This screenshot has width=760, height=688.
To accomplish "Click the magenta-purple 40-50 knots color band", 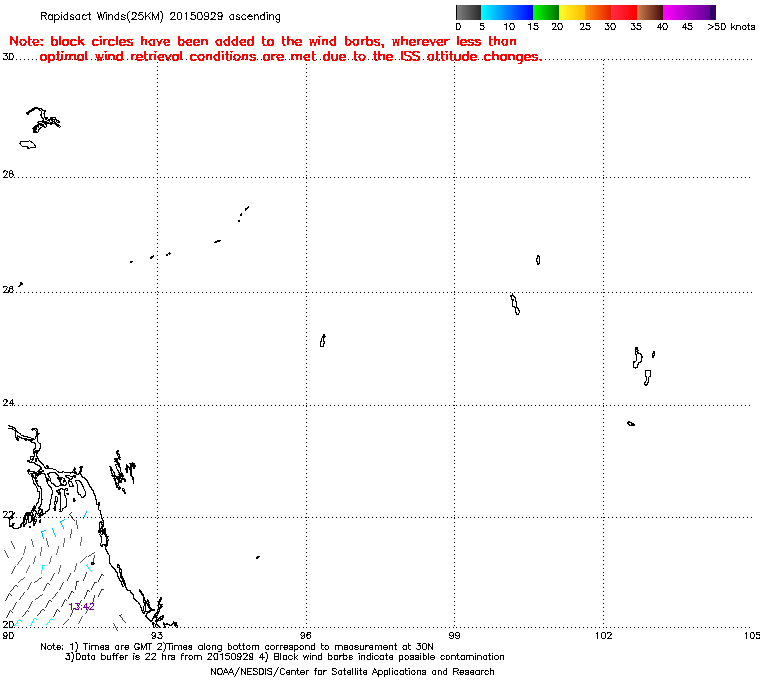I will (x=689, y=12).
